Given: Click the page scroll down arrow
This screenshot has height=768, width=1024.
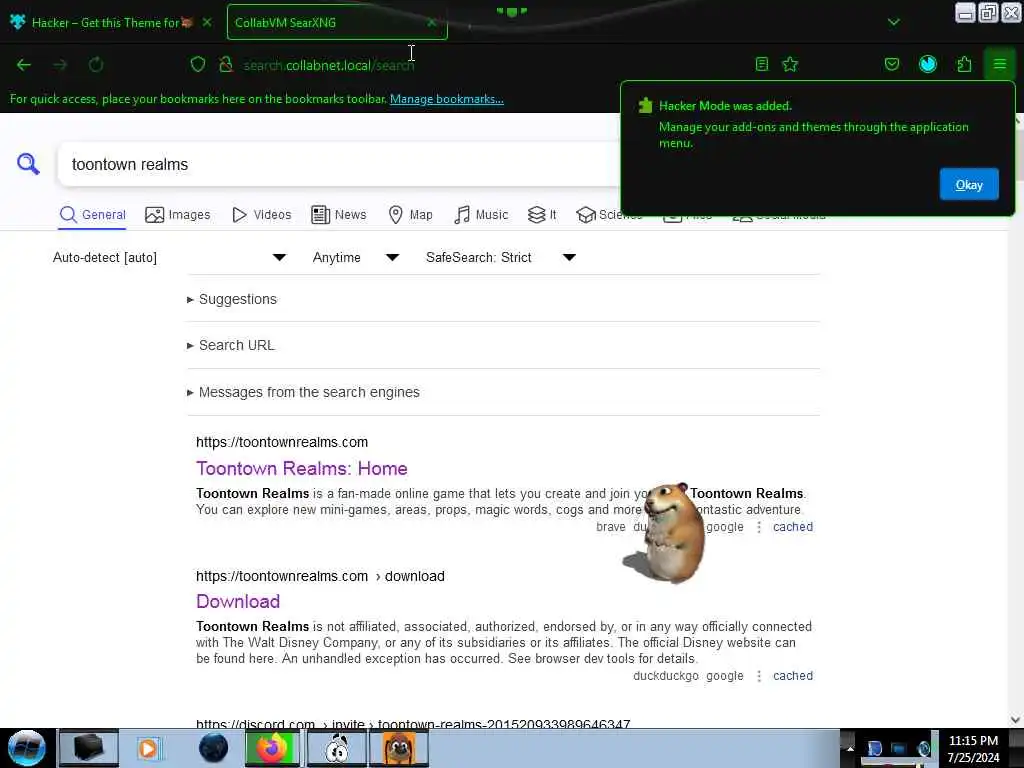Looking at the screenshot, I should tap(1016, 720).
